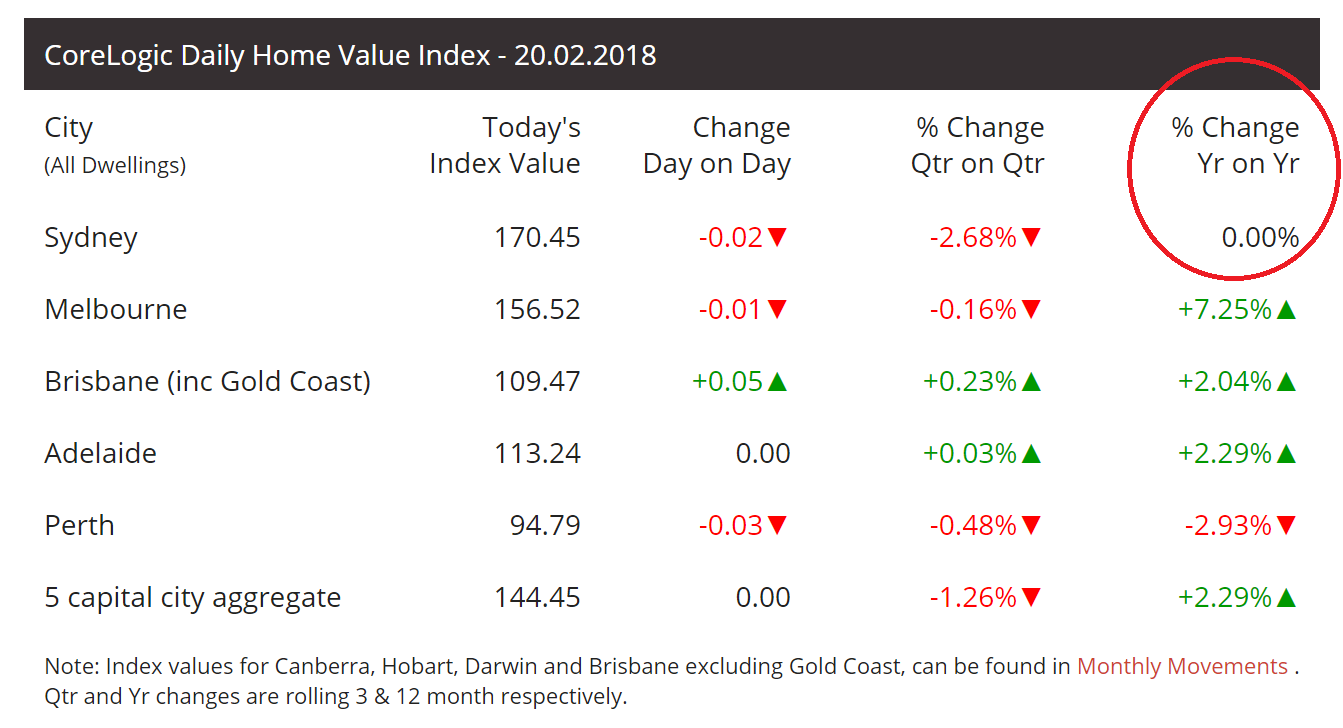
Task: Click the Sydney city name
Action: tap(91, 238)
